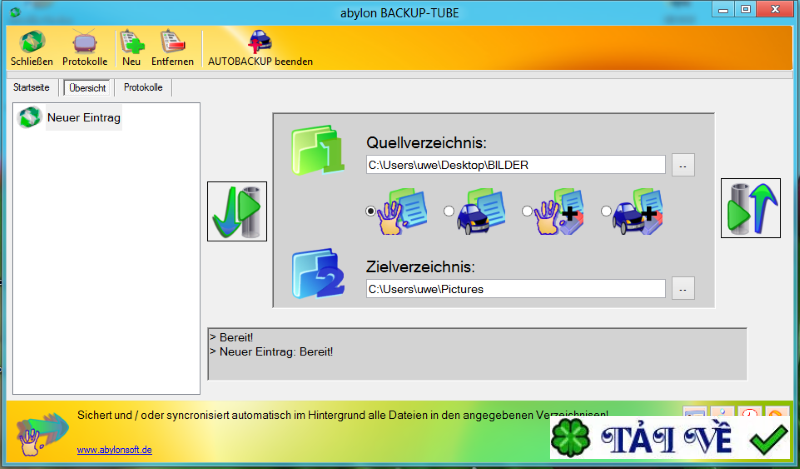Click the hand with plus documents icon

559,212
